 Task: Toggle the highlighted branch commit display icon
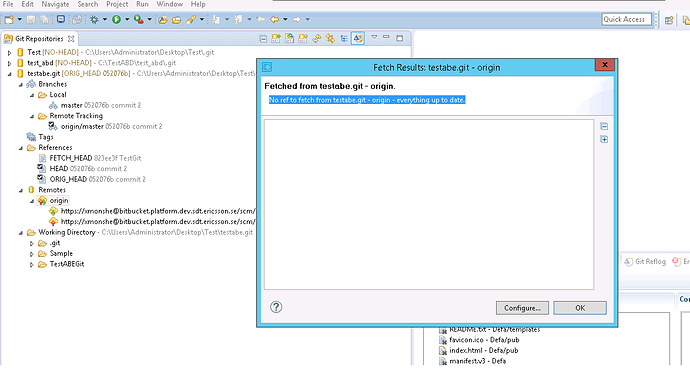tap(358, 39)
